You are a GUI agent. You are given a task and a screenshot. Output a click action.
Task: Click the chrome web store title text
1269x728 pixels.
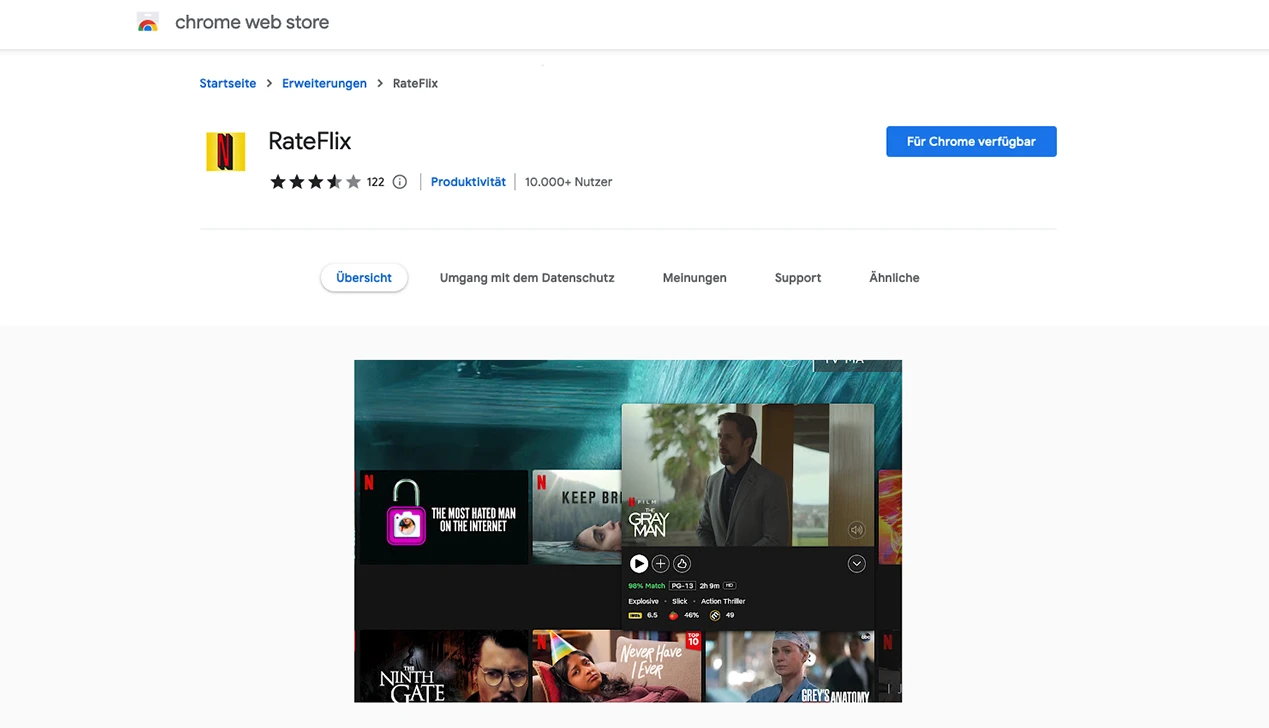[252, 22]
